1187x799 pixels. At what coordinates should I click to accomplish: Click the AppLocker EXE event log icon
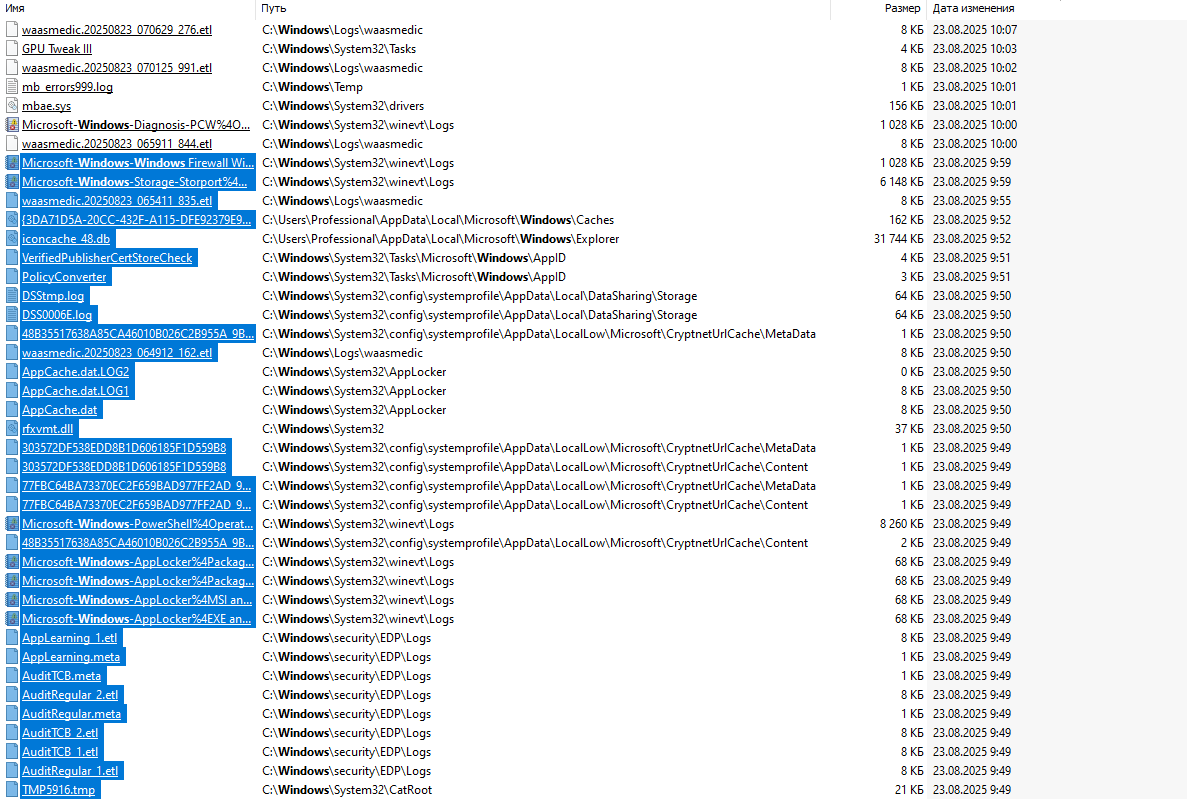tap(11, 619)
